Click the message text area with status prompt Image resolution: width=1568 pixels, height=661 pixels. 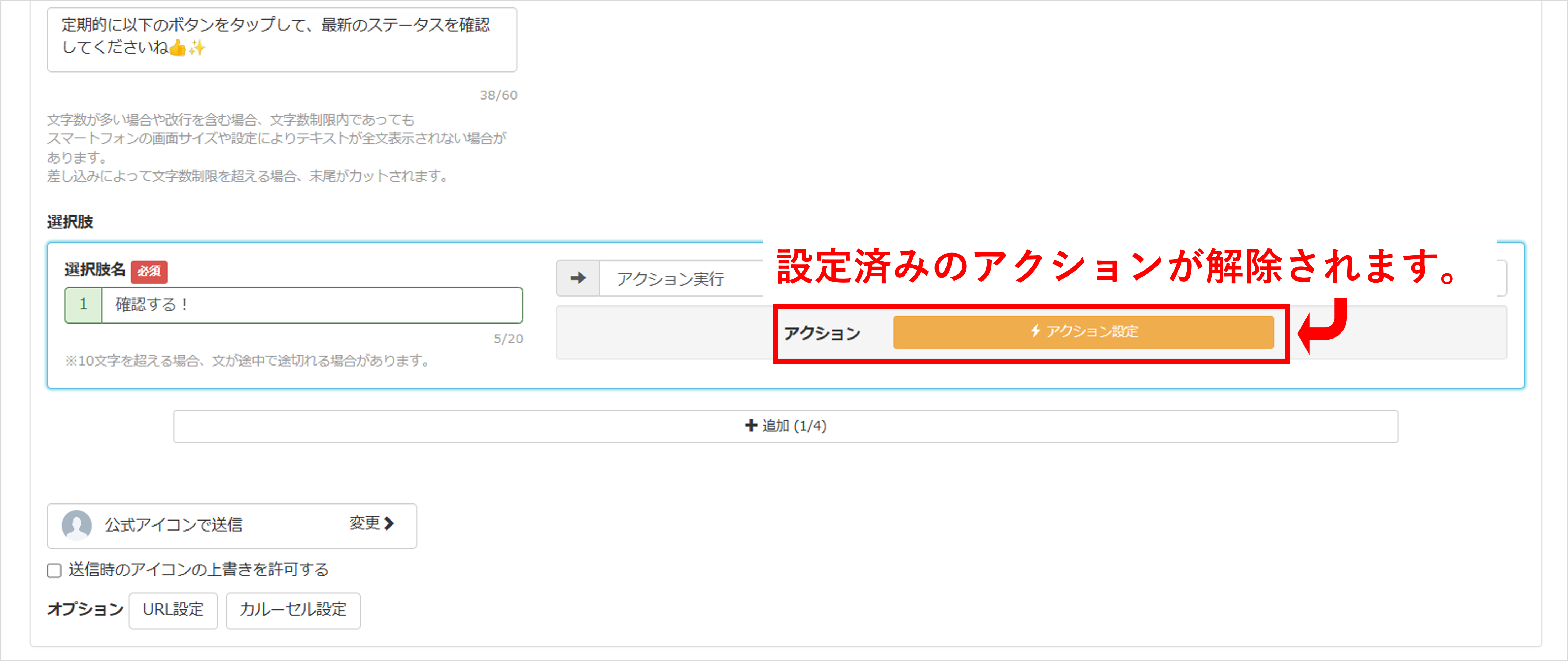(282, 39)
